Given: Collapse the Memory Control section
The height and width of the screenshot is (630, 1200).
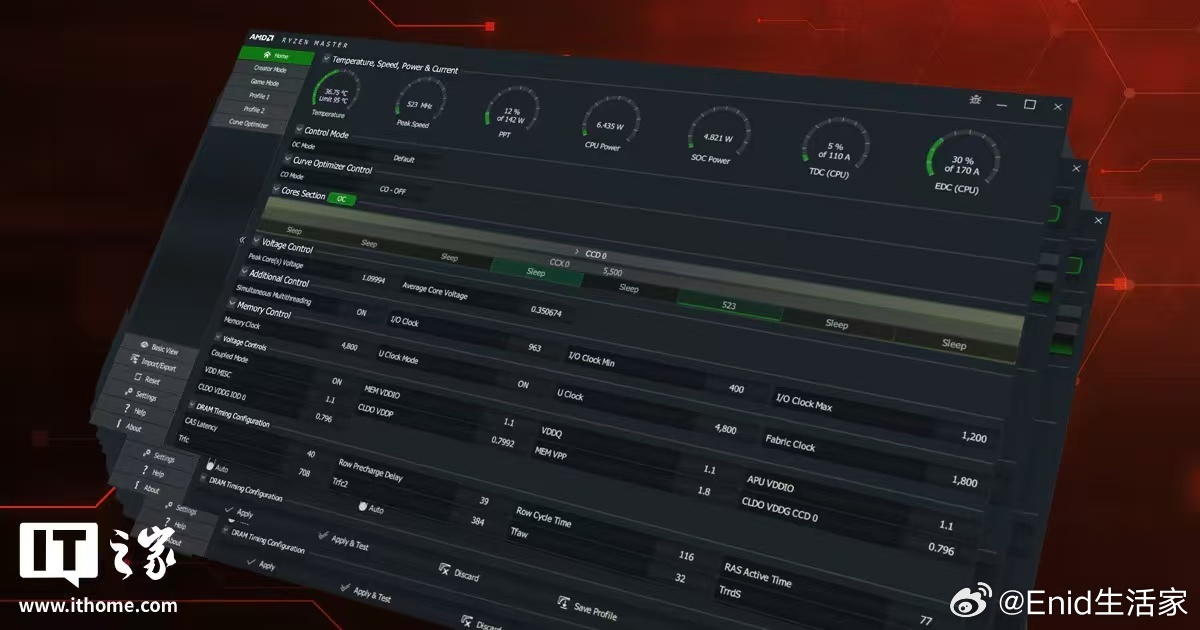Looking at the screenshot, I should [230, 305].
